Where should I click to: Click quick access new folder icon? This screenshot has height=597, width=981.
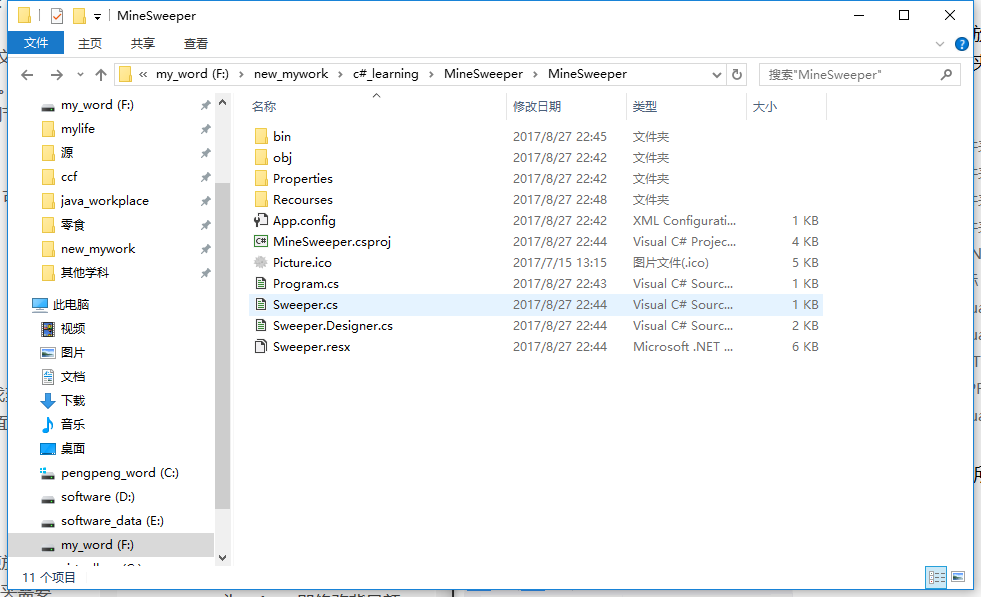tap(79, 16)
